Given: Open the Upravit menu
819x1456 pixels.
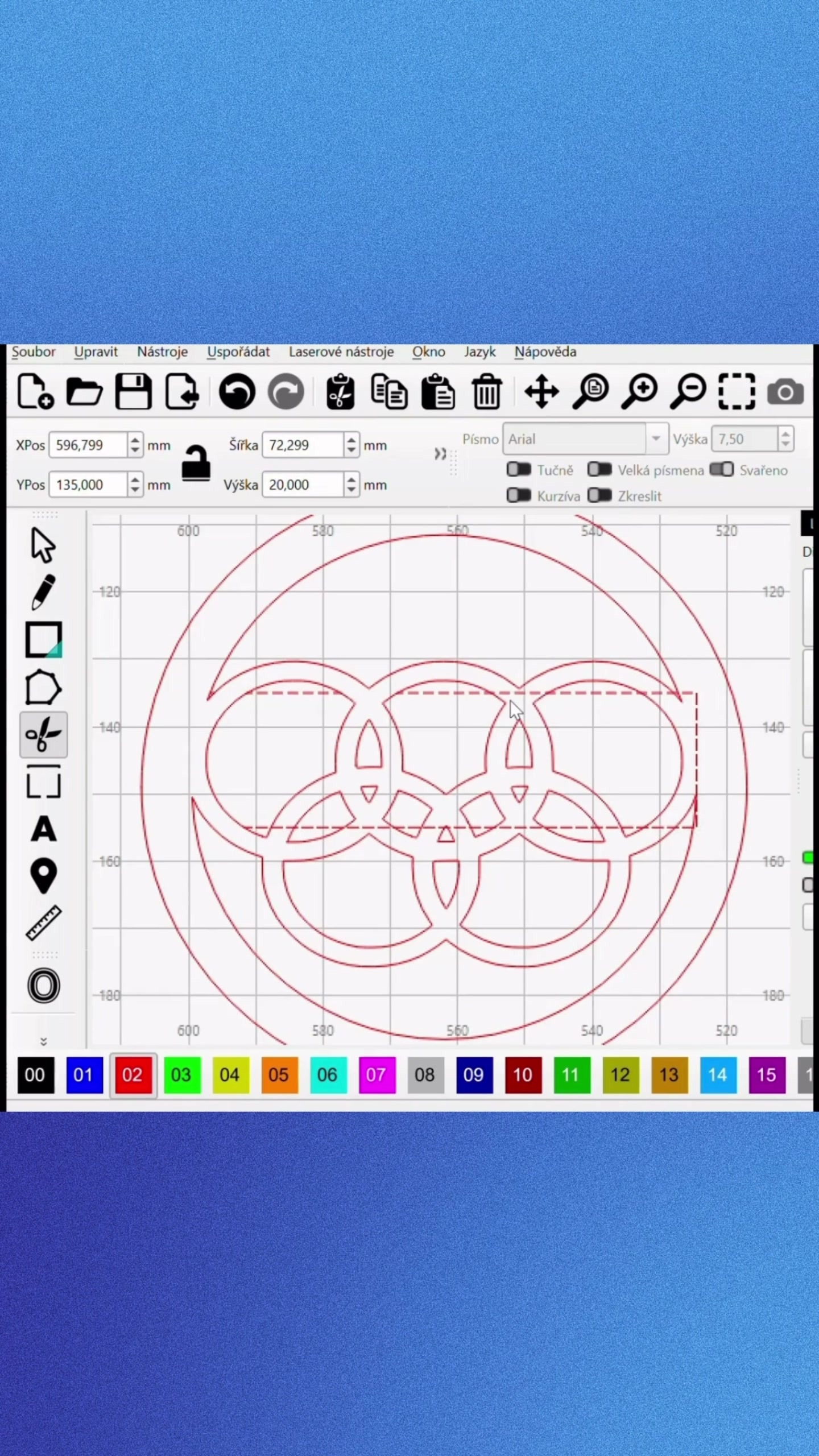Looking at the screenshot, I should point(96,351).
